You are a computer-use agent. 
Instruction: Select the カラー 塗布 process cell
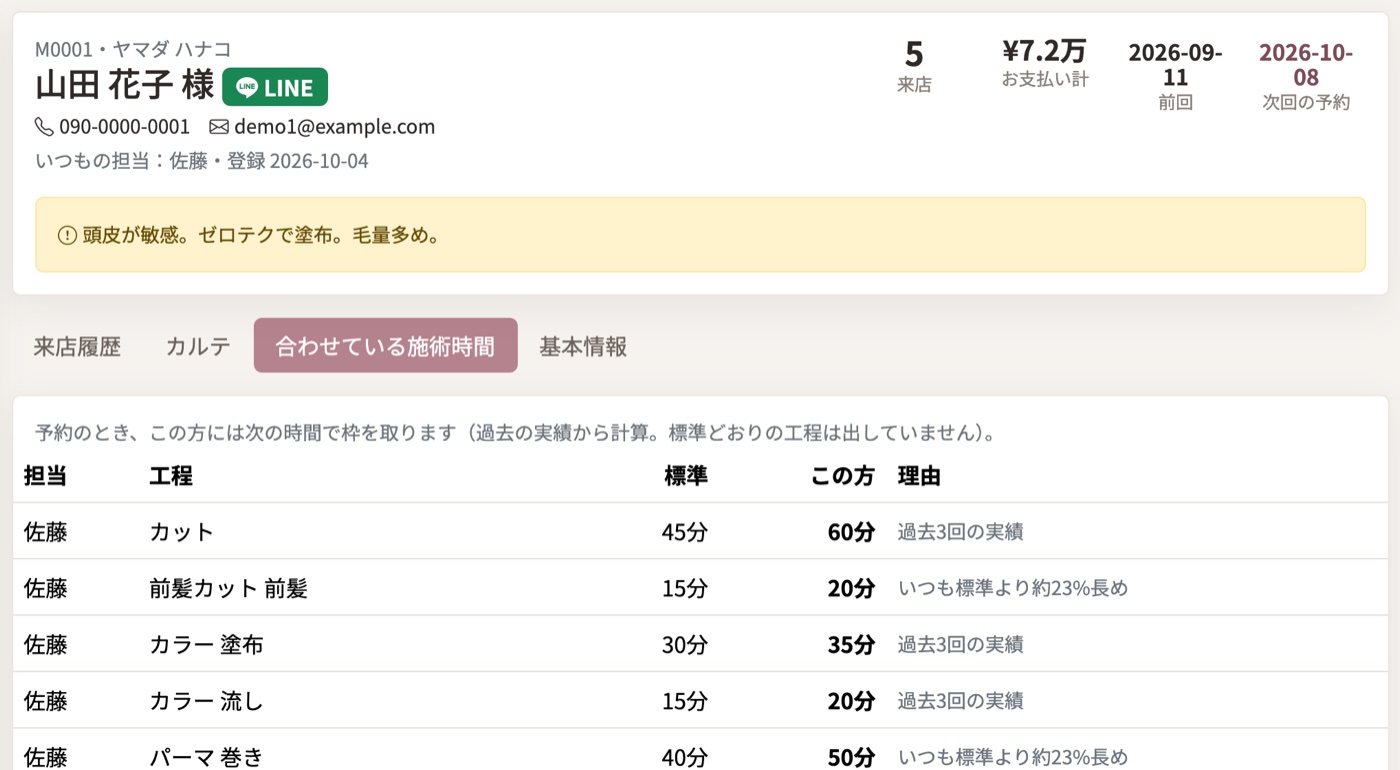206,645
